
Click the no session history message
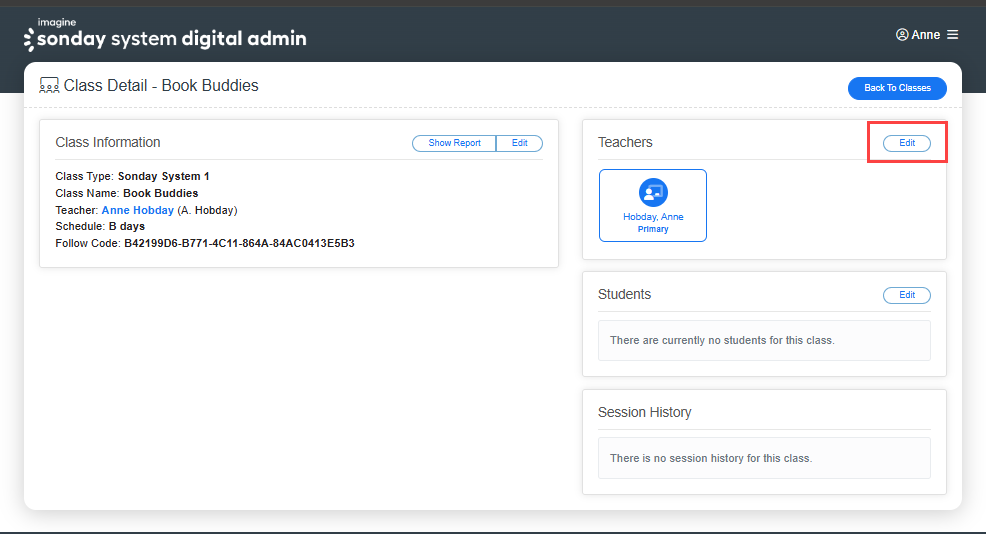tap(711, 459)
